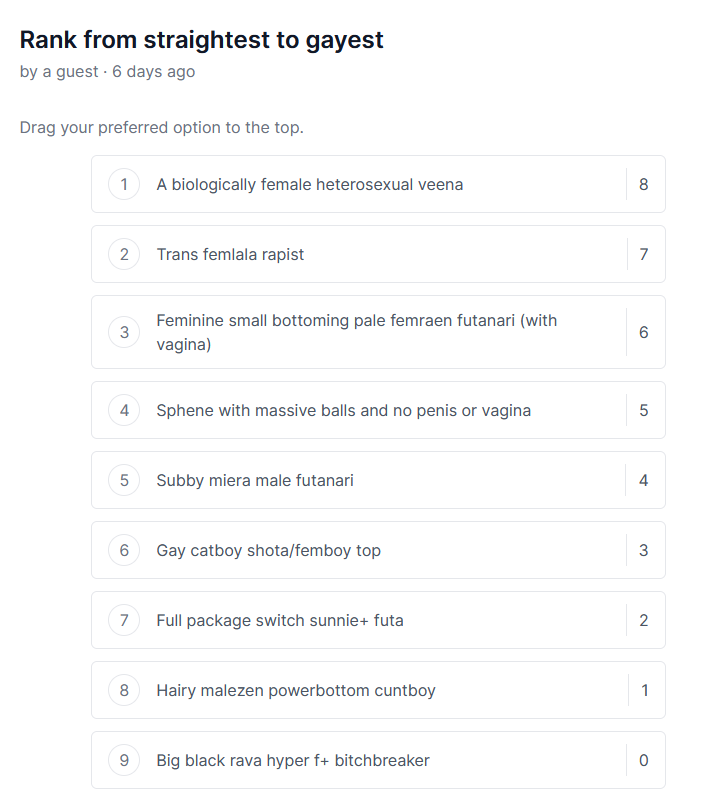Click the rank 8 number circle
The image size is (701, 799).
point(124,690)
